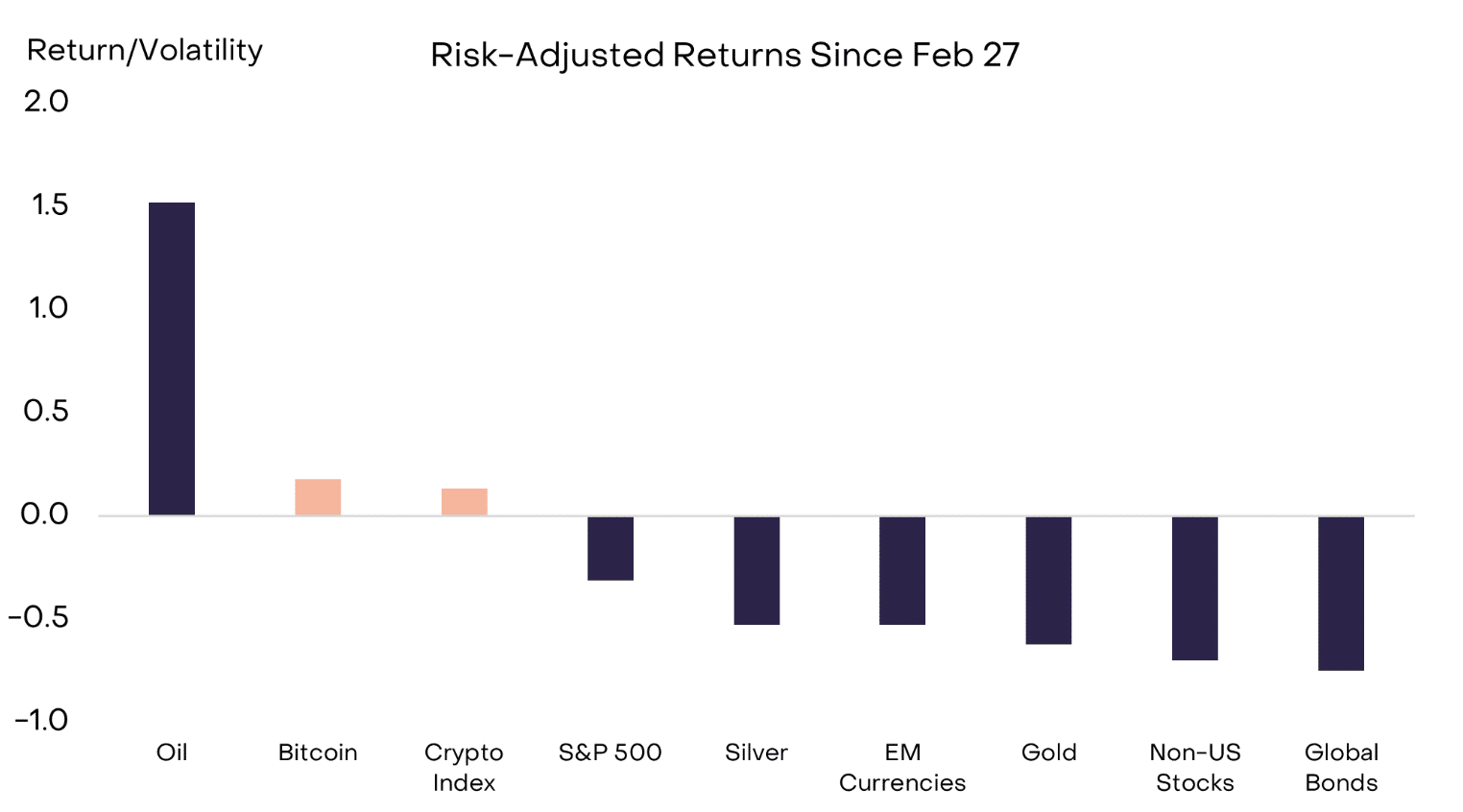Select the Non-US Stocks bar
This screenshot has width=1463, height=812.
(1195, 587)
